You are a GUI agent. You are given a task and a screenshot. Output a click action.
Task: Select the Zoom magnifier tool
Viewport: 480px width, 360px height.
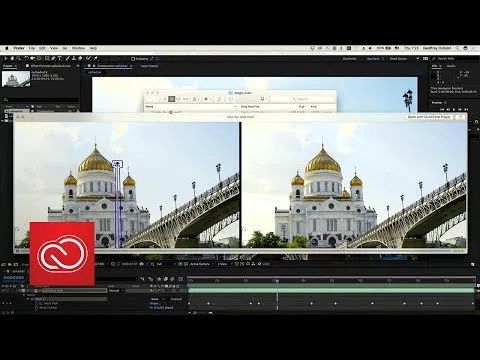18,58
